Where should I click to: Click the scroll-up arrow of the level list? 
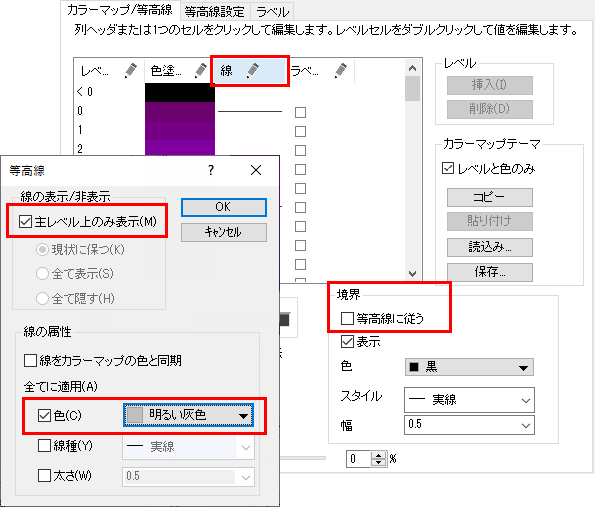tap(412, 68)
